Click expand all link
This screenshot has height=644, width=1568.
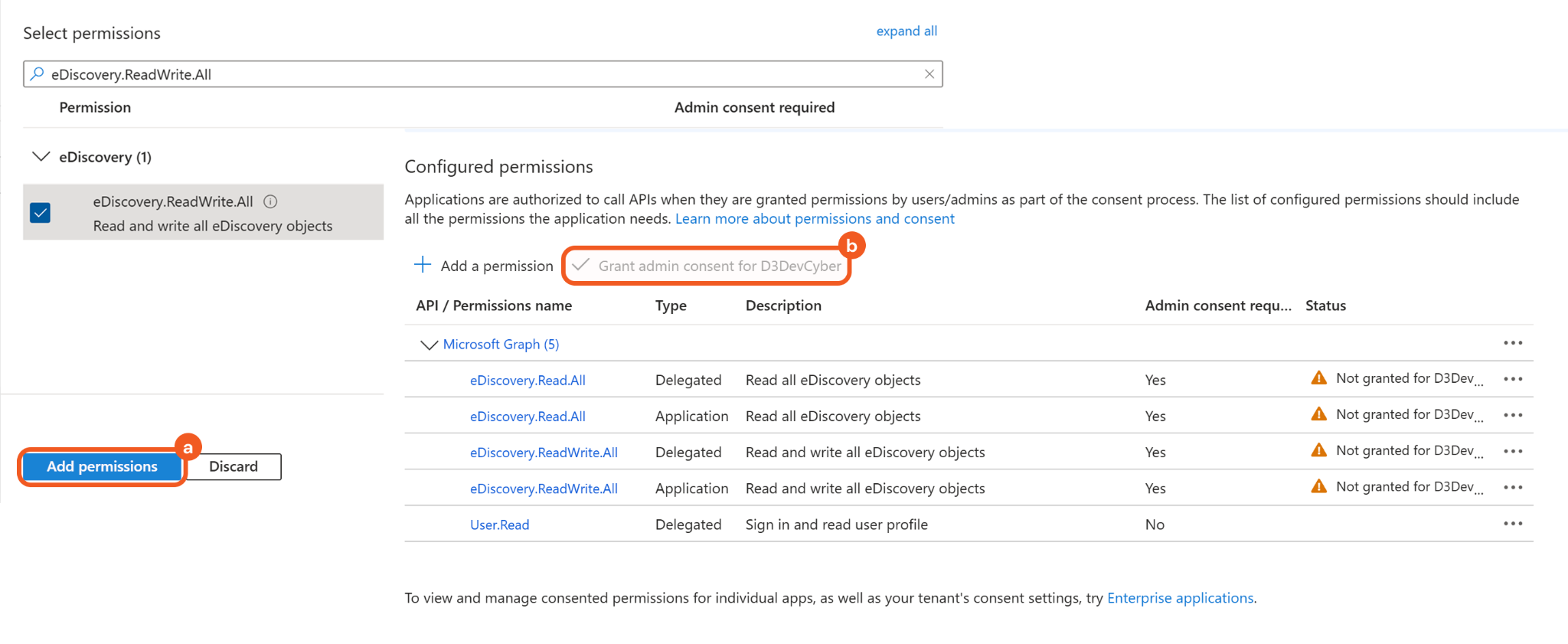click(x=906, y=31)
